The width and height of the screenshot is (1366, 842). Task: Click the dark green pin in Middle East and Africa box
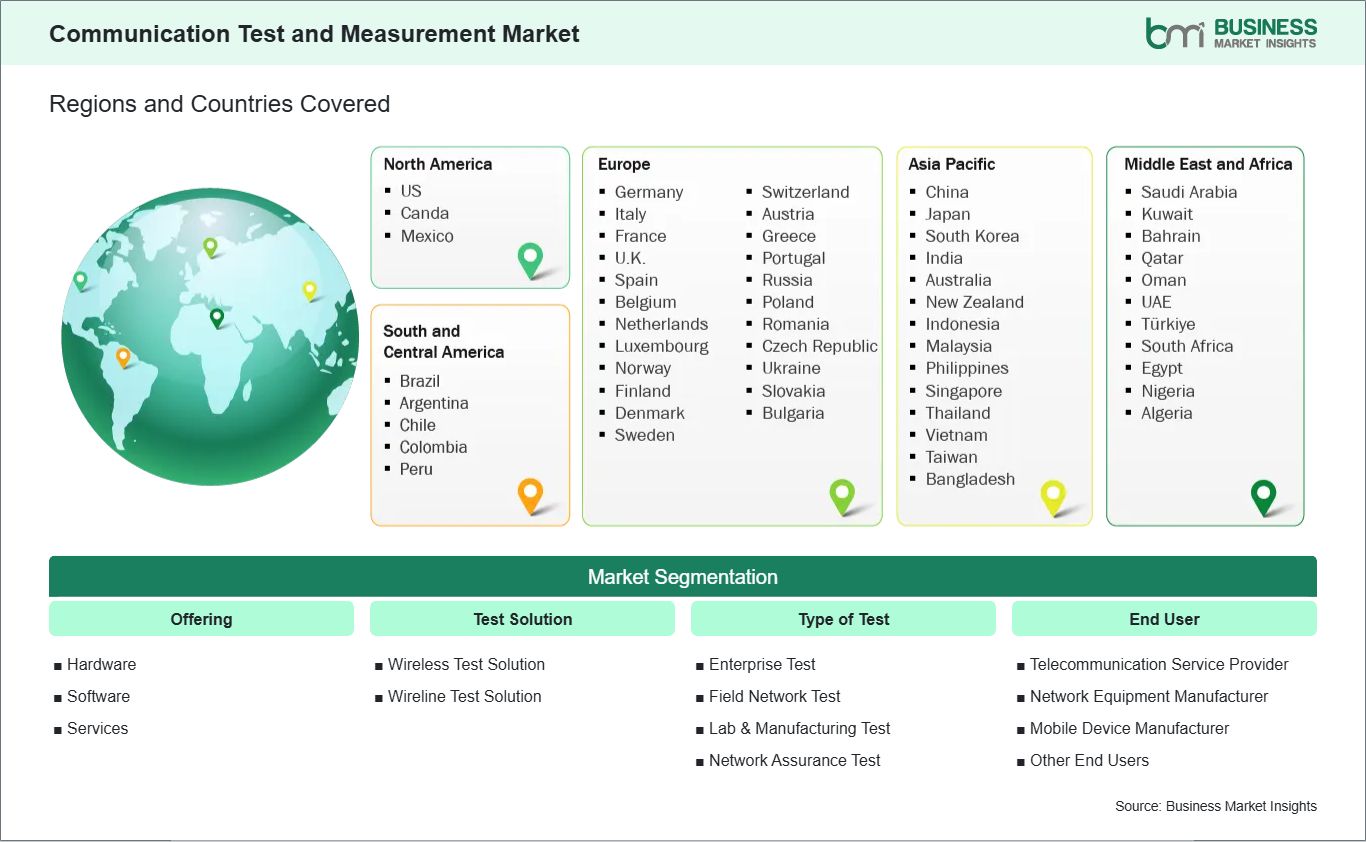point(1264,494)
